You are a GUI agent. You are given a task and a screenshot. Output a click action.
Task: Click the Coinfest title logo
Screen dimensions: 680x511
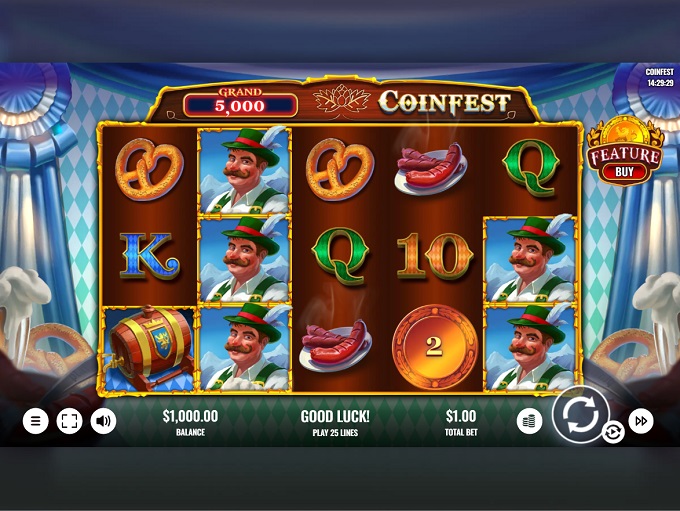pos(445,102)
